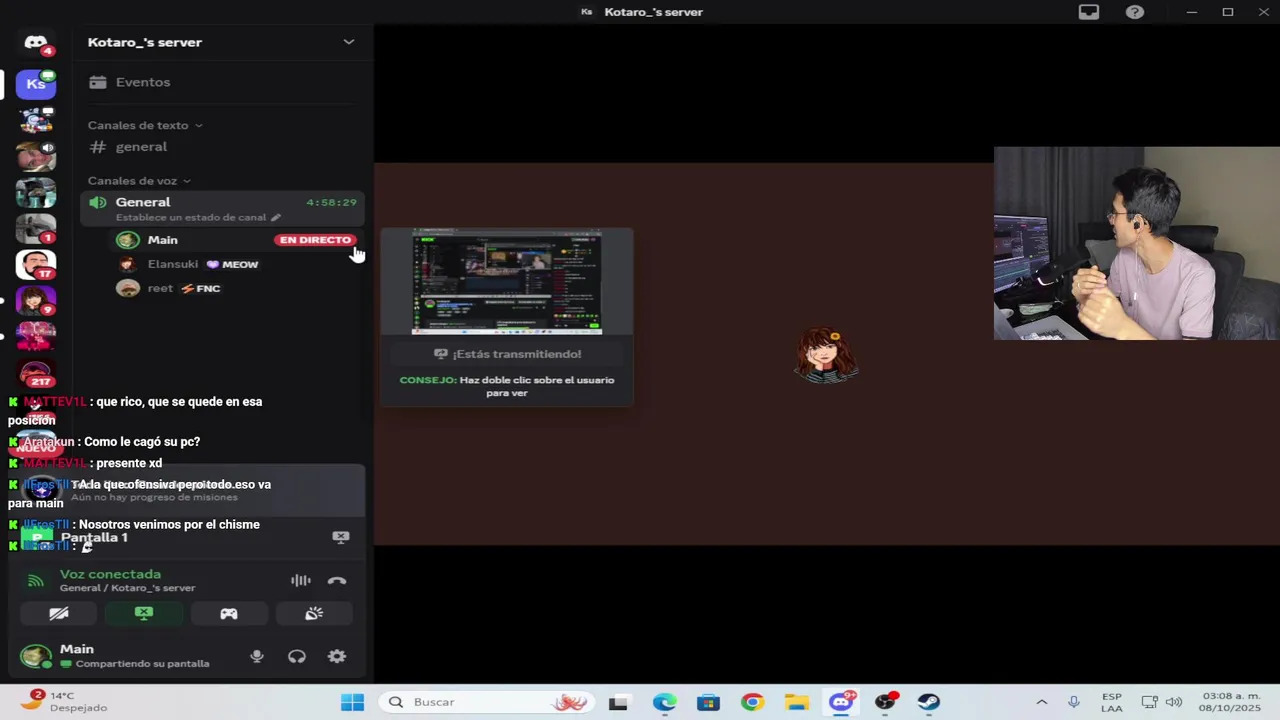Collapse the Canales de texto category

tap(145, 125)
